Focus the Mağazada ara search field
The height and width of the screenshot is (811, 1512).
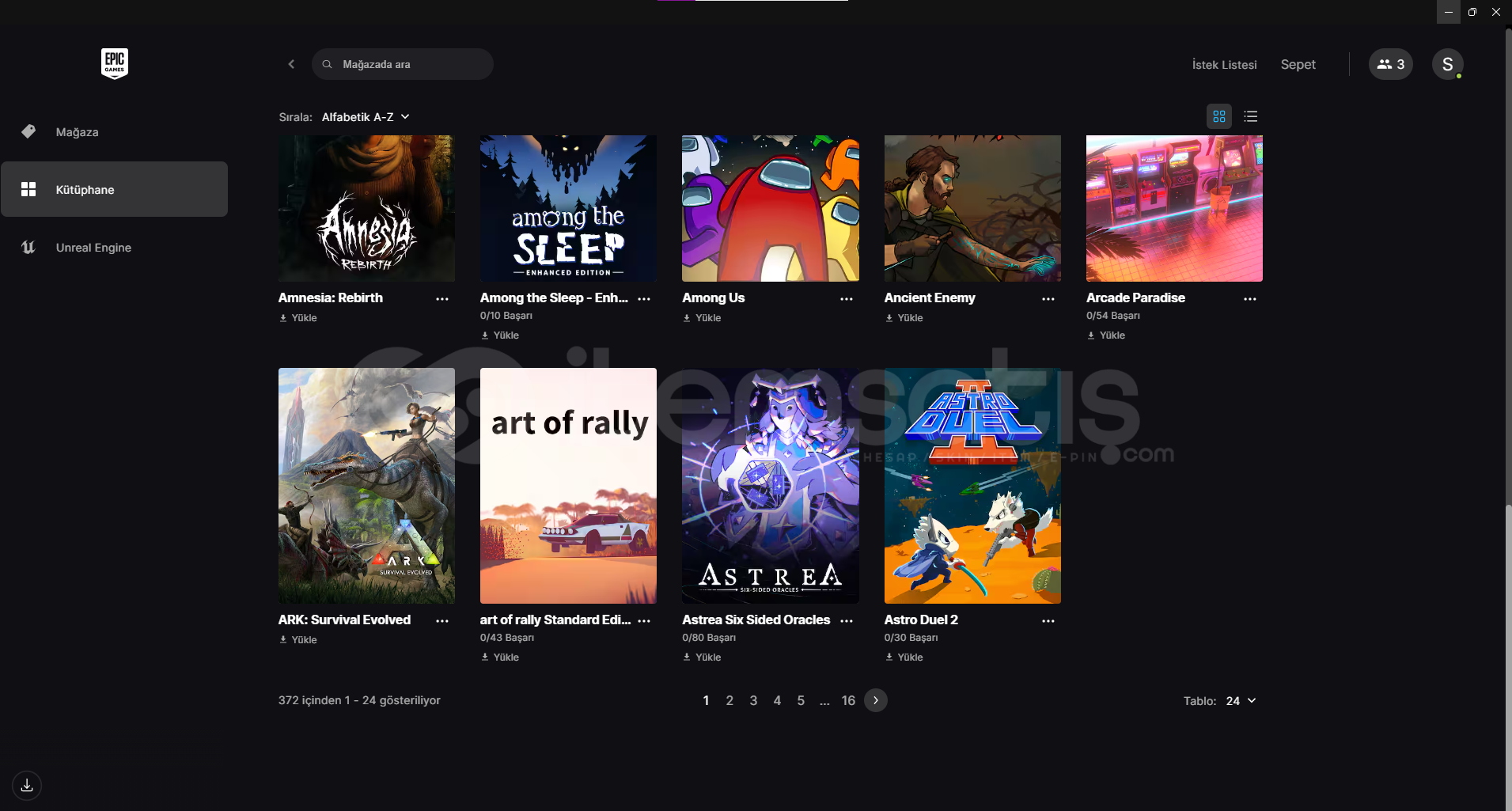(403, 64)
